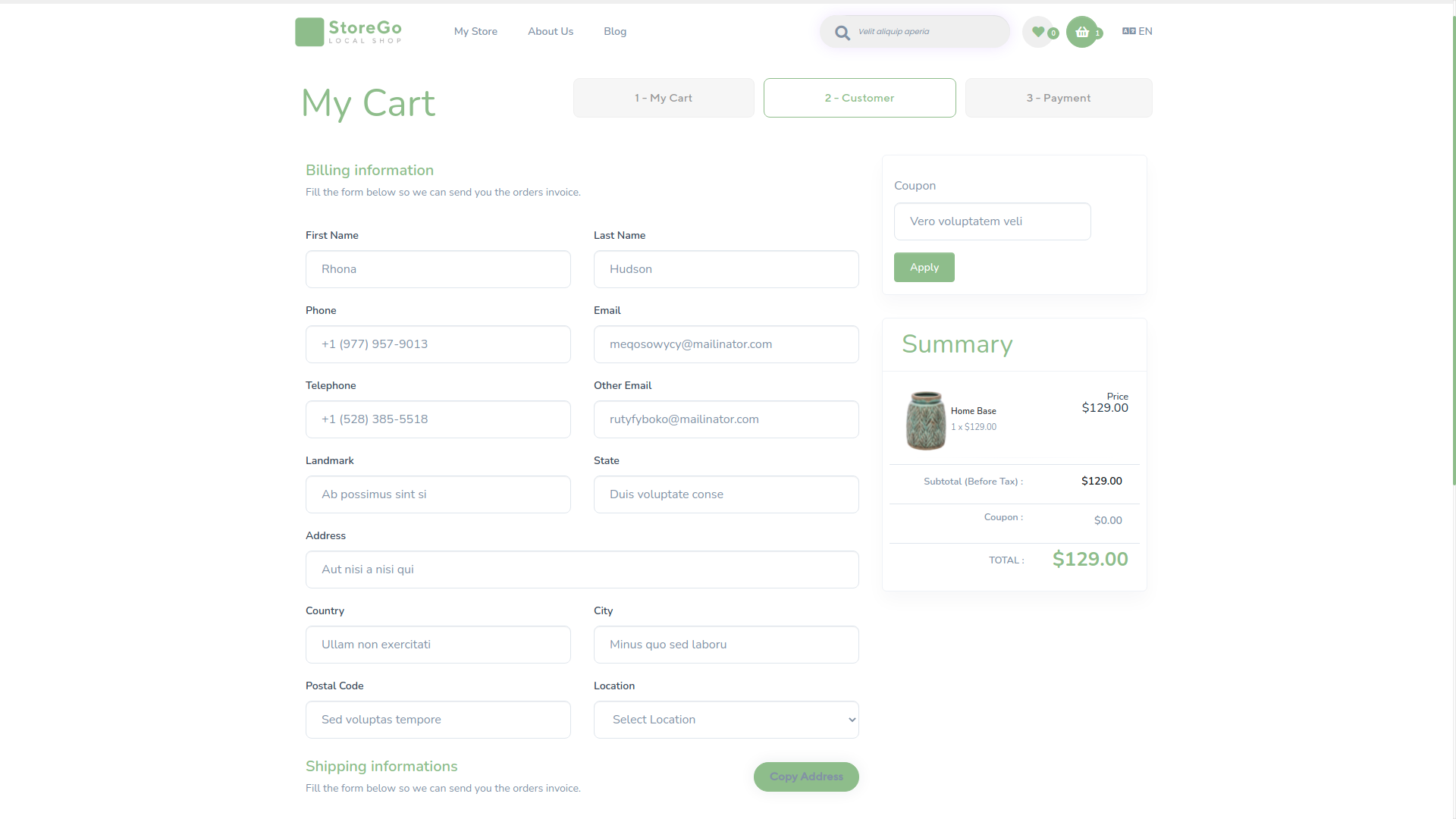This screenshot has width=1456, height=819.
Task: Focus the coupon code input field
Action: click(992, 221)
